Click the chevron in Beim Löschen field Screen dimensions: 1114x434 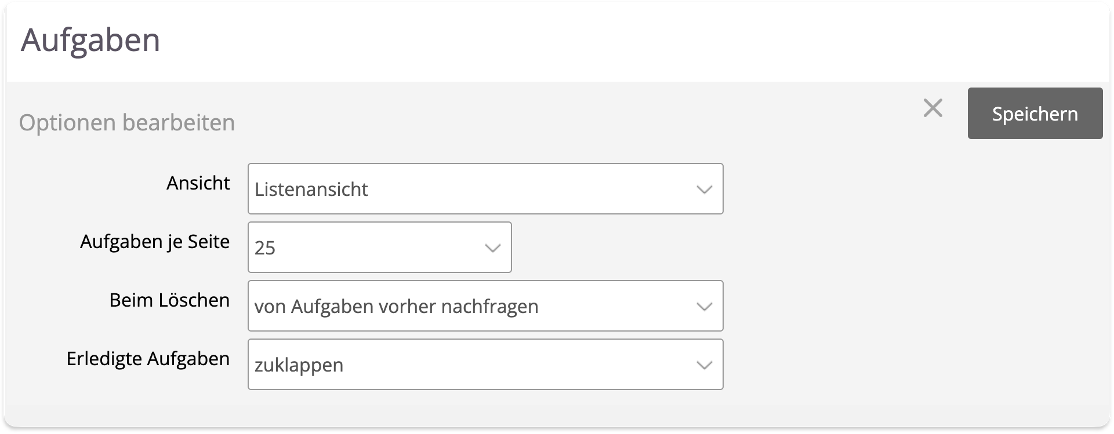[x=704, y=306]
